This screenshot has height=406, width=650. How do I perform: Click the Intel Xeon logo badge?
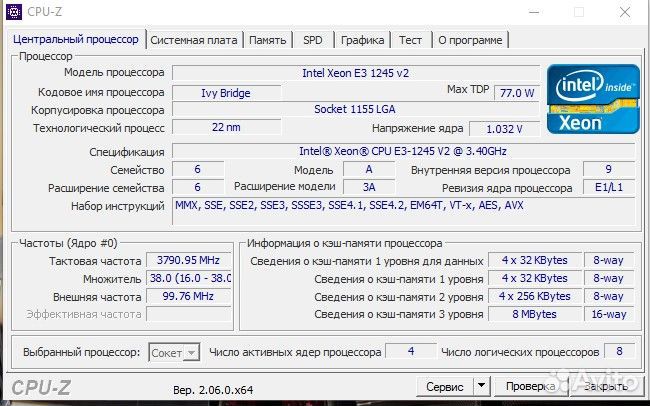pos(593,99)
